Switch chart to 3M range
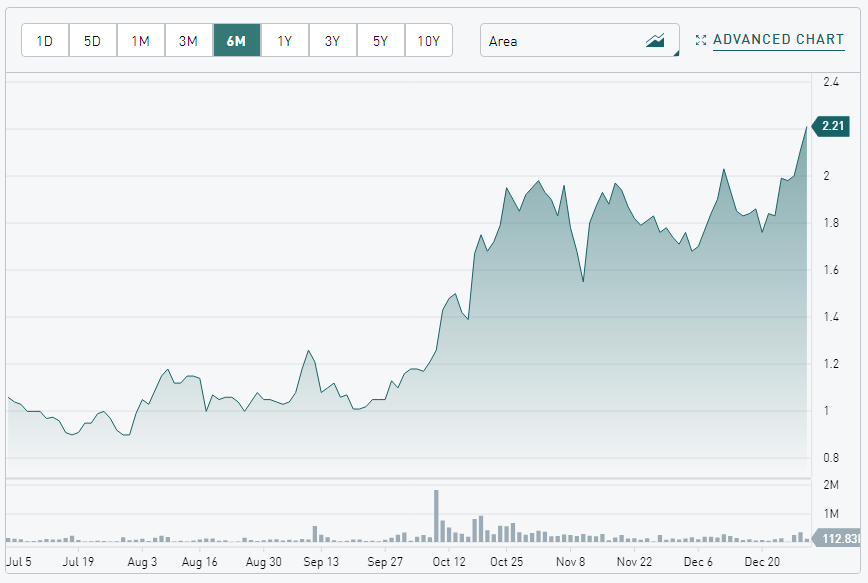 (188, 40)
